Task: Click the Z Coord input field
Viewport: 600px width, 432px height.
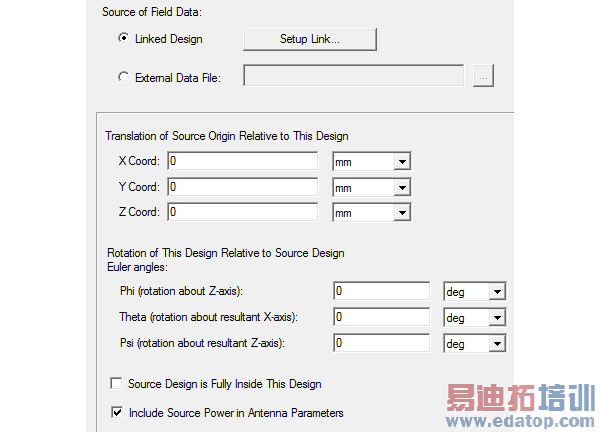Action: (x=242, y=212)
